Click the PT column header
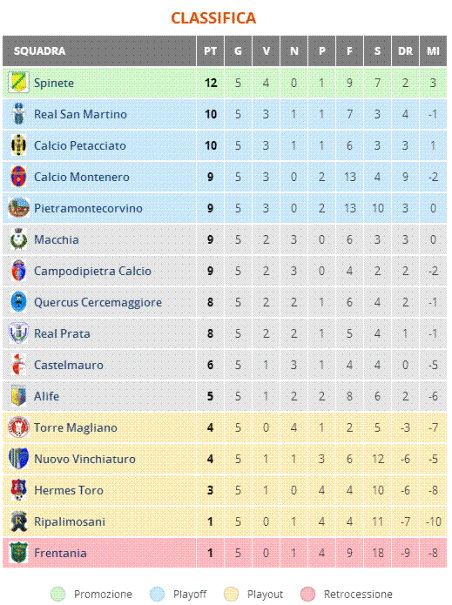Viewport: 452px width, 605px height. [210, 51]
